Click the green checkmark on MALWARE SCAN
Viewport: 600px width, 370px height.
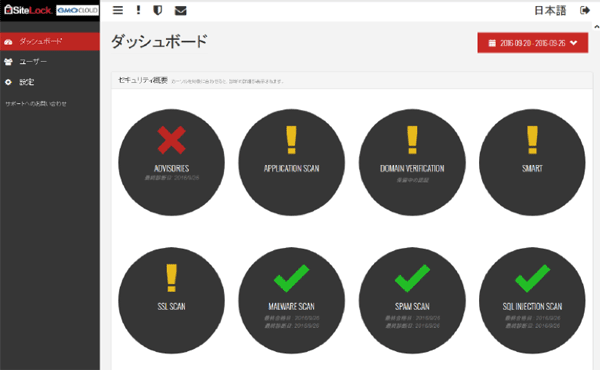tap(292, 278)
